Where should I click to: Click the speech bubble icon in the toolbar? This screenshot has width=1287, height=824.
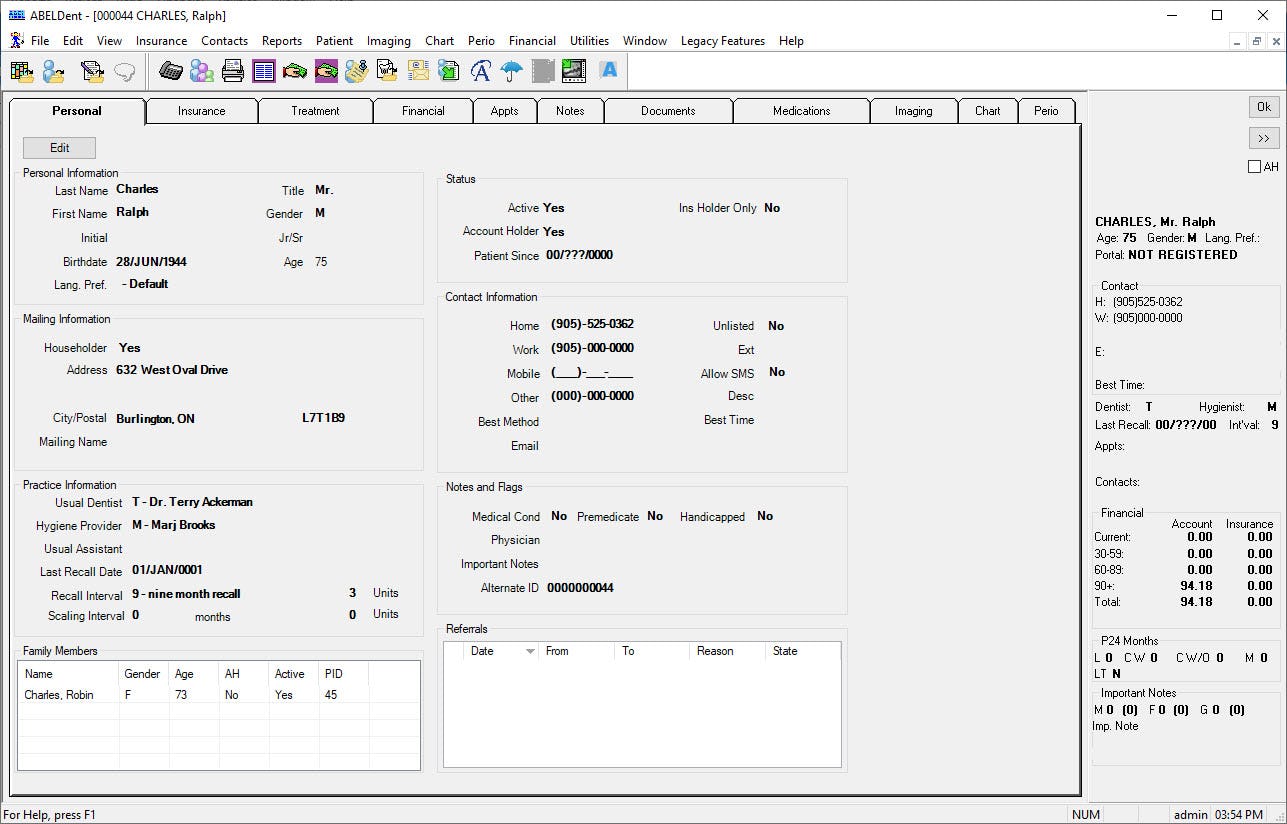tap(122, 70)
